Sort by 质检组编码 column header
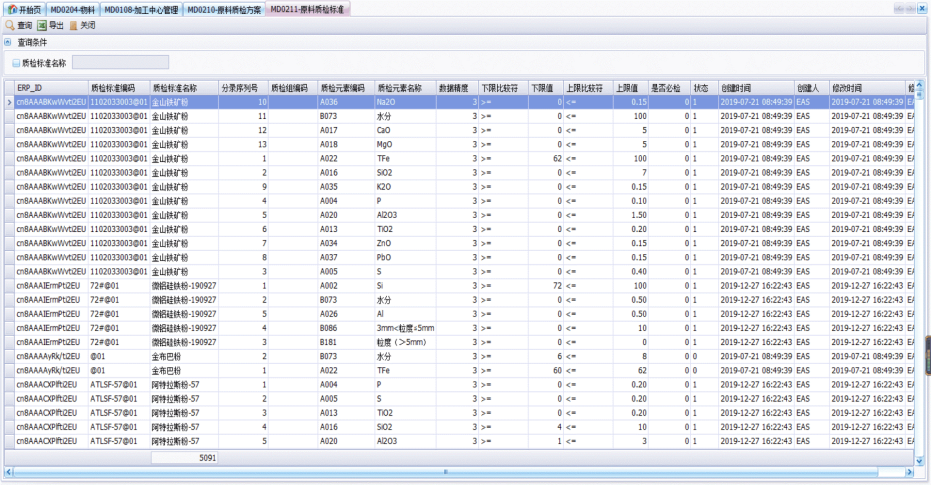Viewport: 931px width, 485px height. [x=293, y=88]
